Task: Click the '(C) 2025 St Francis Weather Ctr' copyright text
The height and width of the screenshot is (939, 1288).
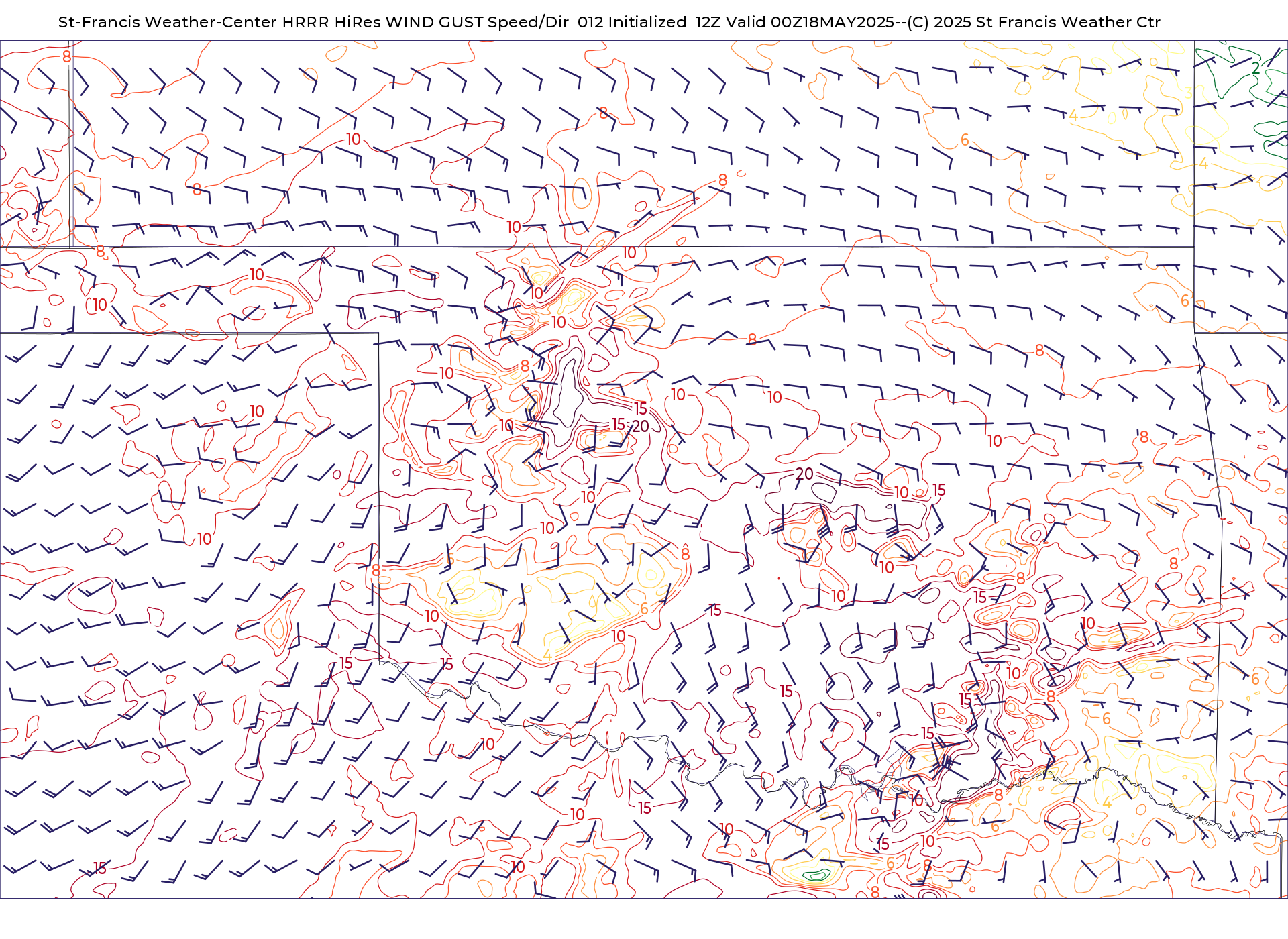Action: tap(1034, 22)
